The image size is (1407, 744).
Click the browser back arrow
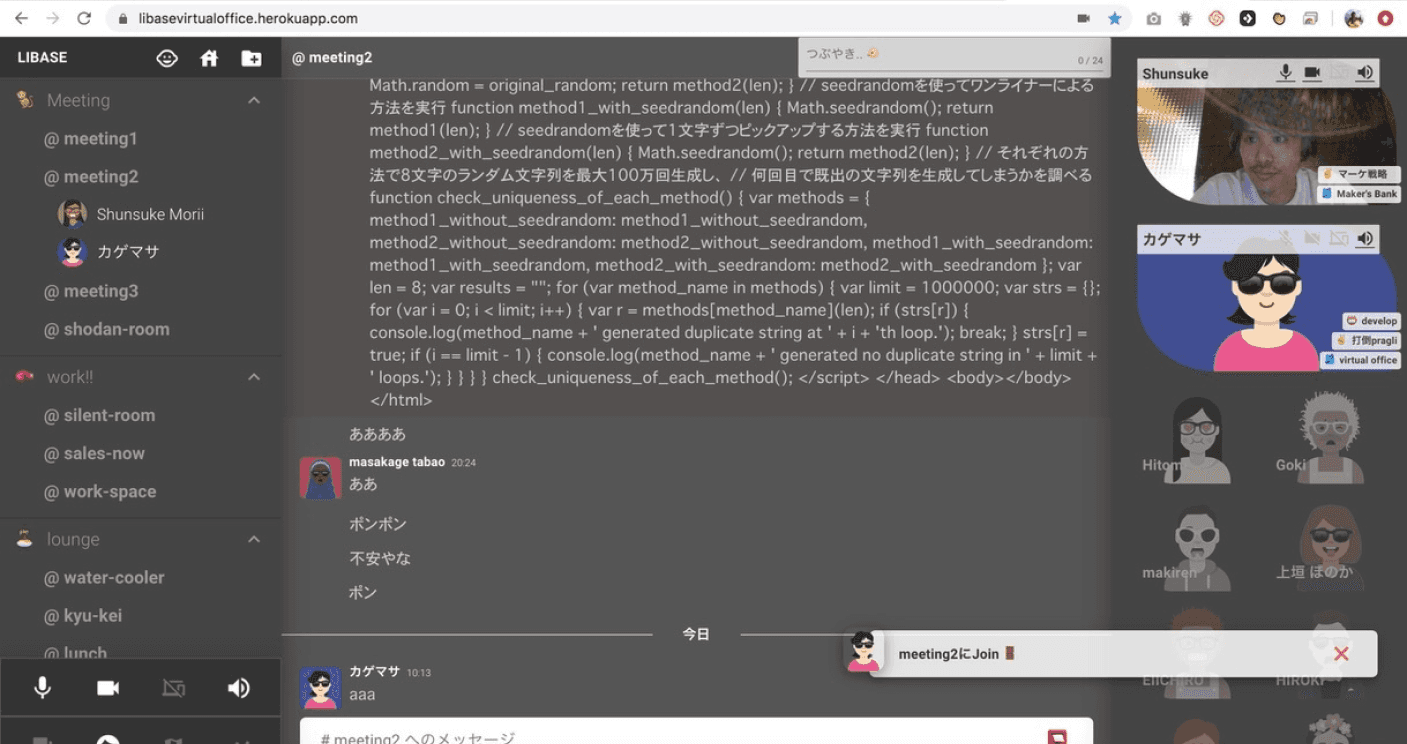(21, 18)
